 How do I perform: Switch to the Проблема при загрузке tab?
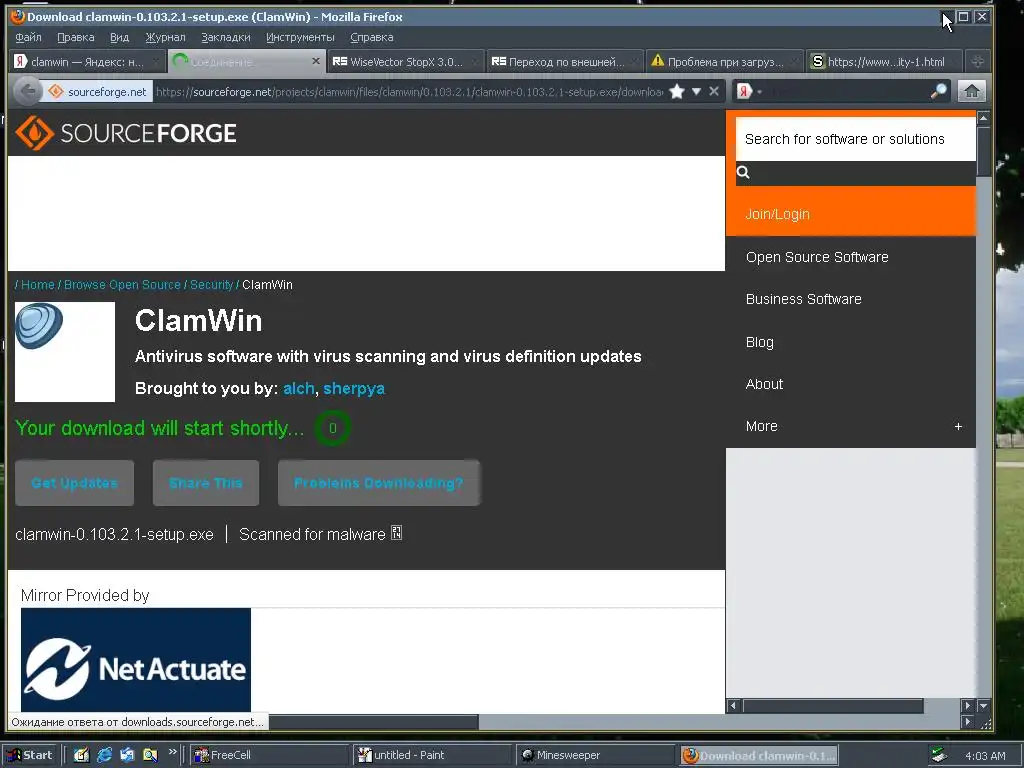pos(724,61)
